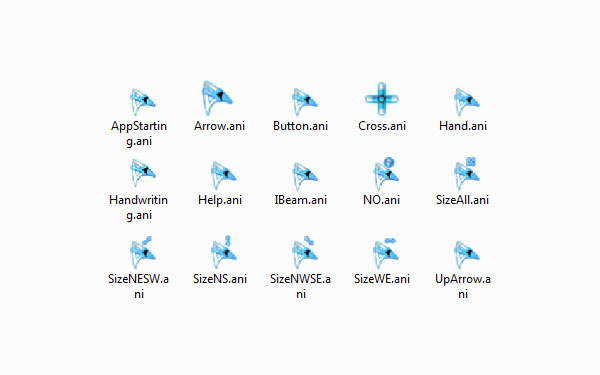Screen dimensions: 600x375
Task: Select the "UpArrow.ani" name text
Action: 463,286
